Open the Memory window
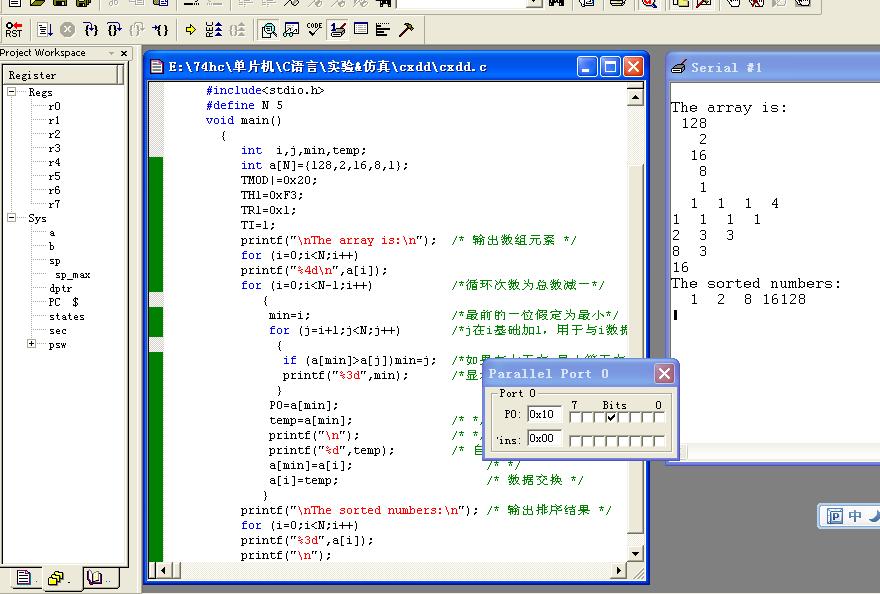Screen dimensions: 880x594 (x=361, y=30)
